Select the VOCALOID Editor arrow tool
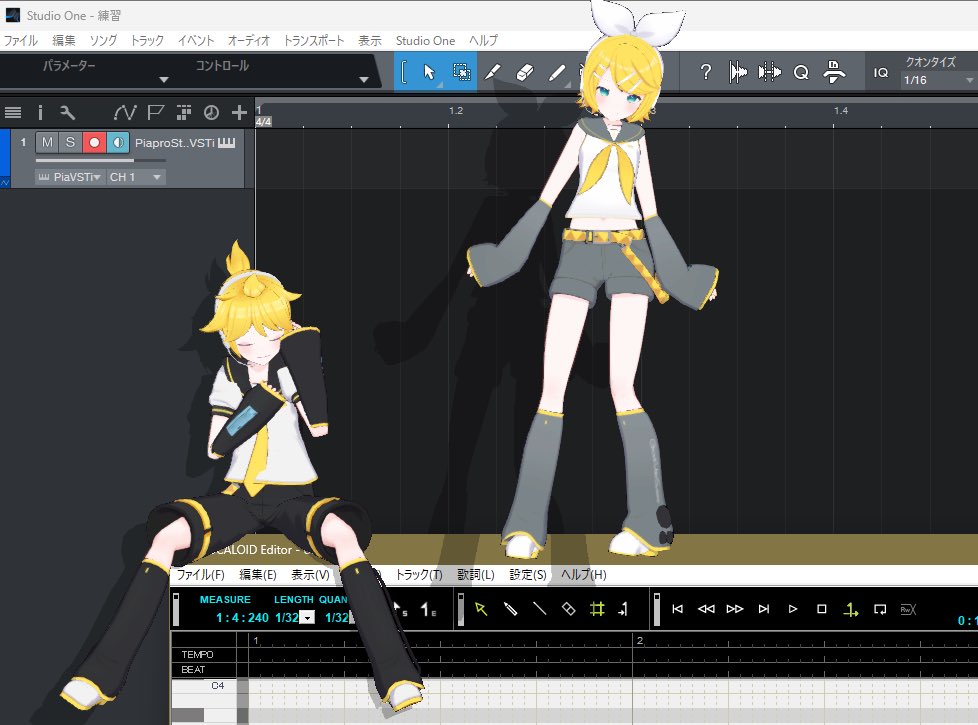 click(481, 609)
